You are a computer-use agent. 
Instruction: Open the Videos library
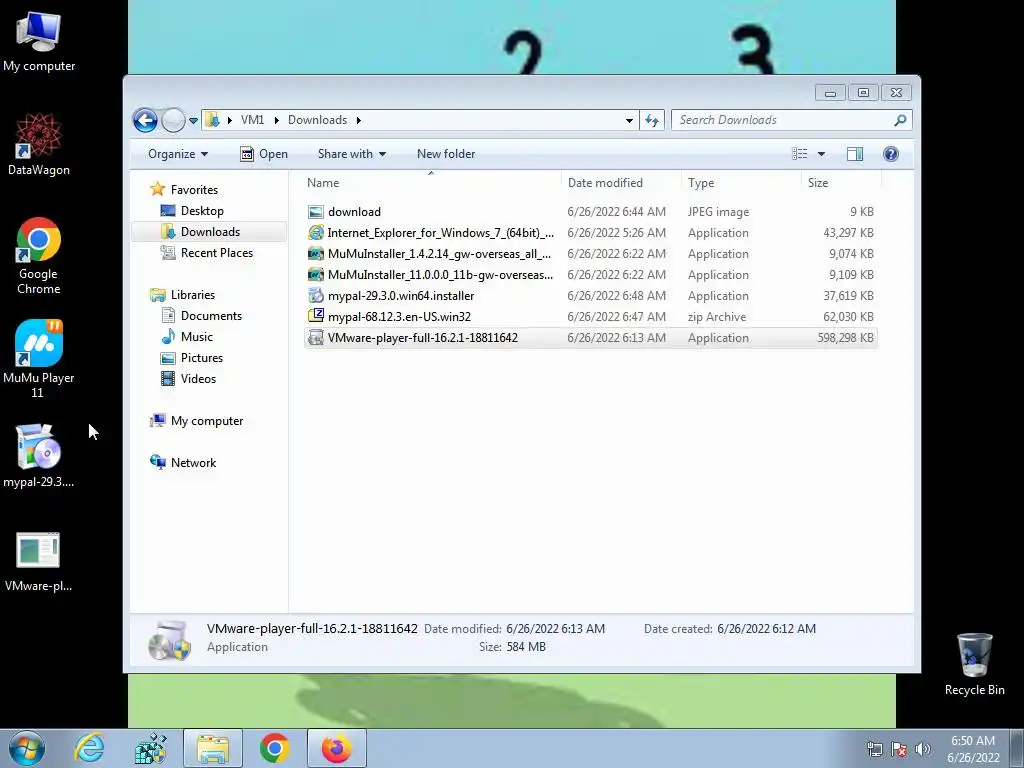tap(198, 379)
